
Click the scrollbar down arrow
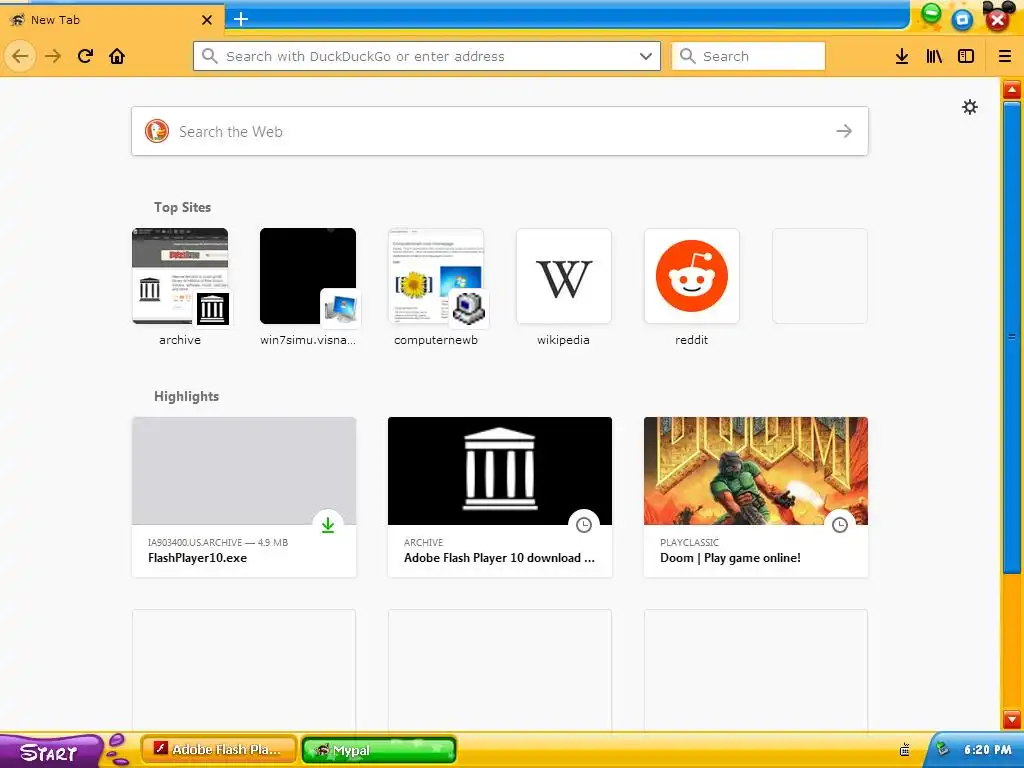click(x=1012, y=719)
